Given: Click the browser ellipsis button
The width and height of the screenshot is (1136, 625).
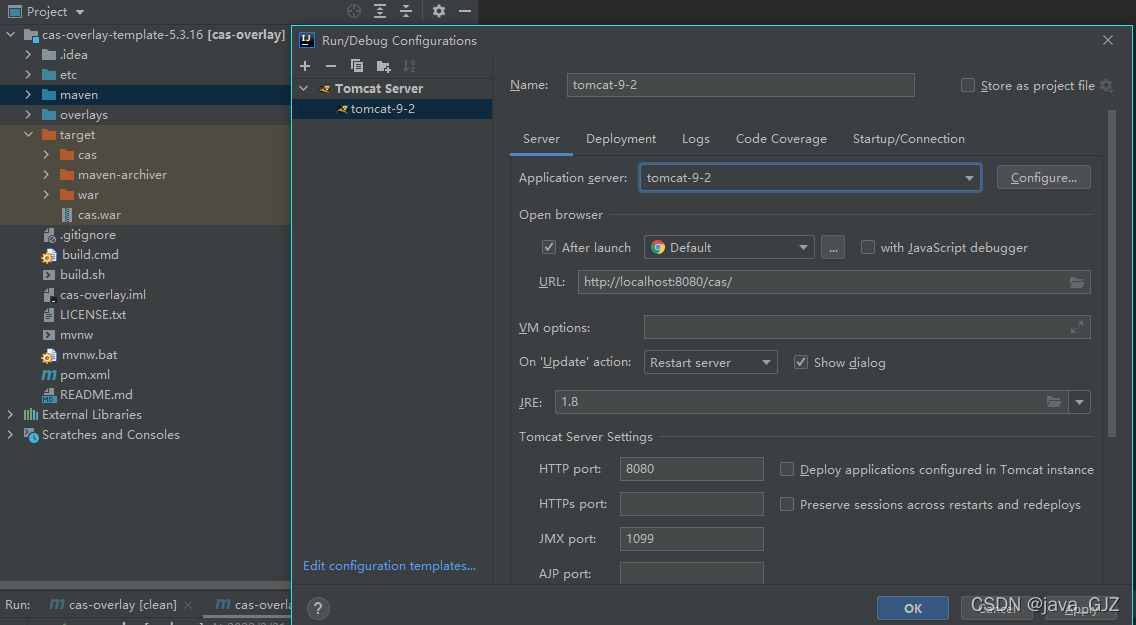Looking at the screenshot, I should click(833, 248).
